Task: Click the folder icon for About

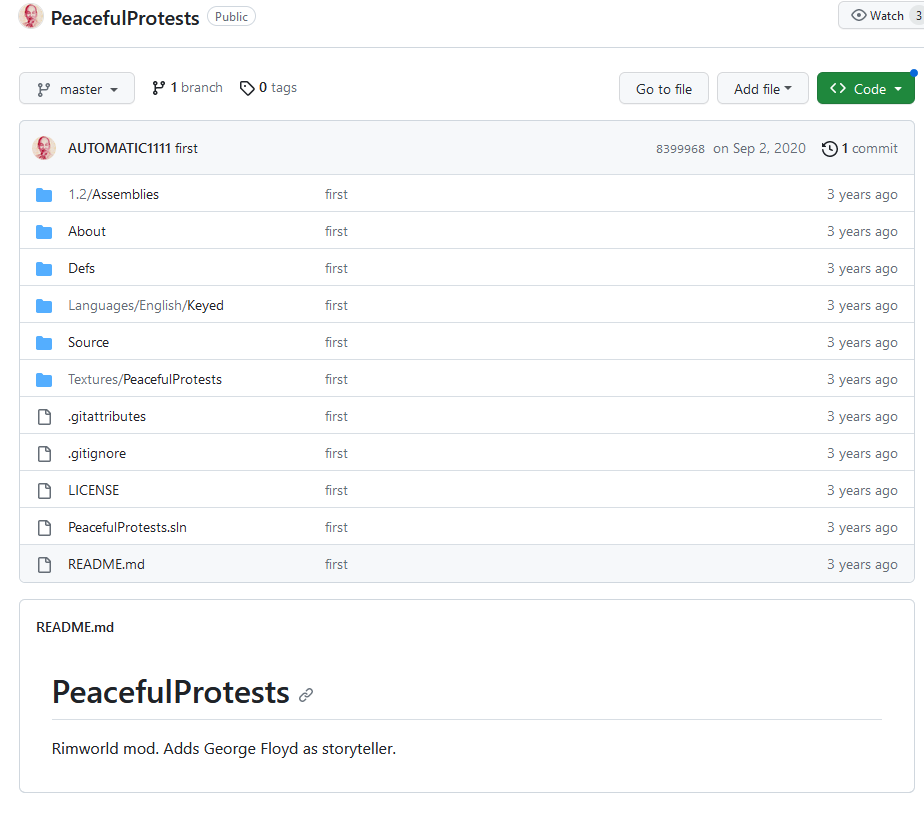Action: (44, 232)
